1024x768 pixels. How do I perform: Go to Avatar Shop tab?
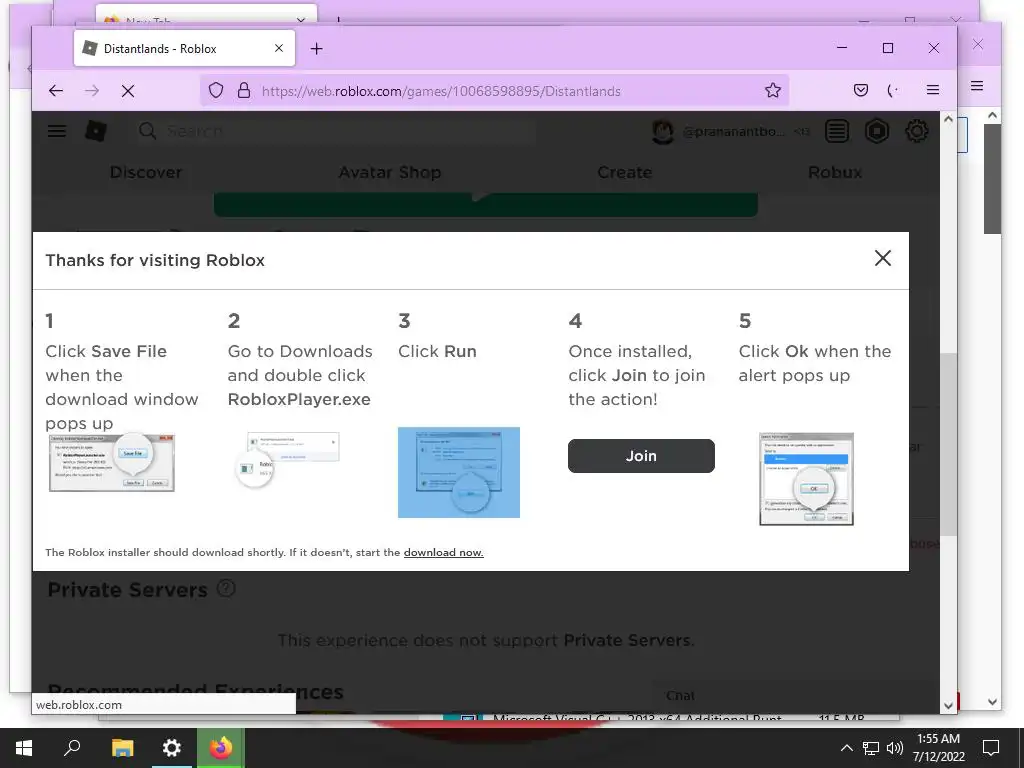click(x=390, y=172)
